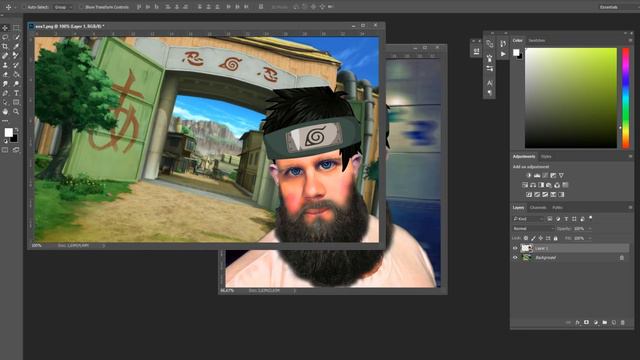This screenshot has height=360, width=640.
Task: Select the Clone Stamp tool
Action: (x=5, y=65)
